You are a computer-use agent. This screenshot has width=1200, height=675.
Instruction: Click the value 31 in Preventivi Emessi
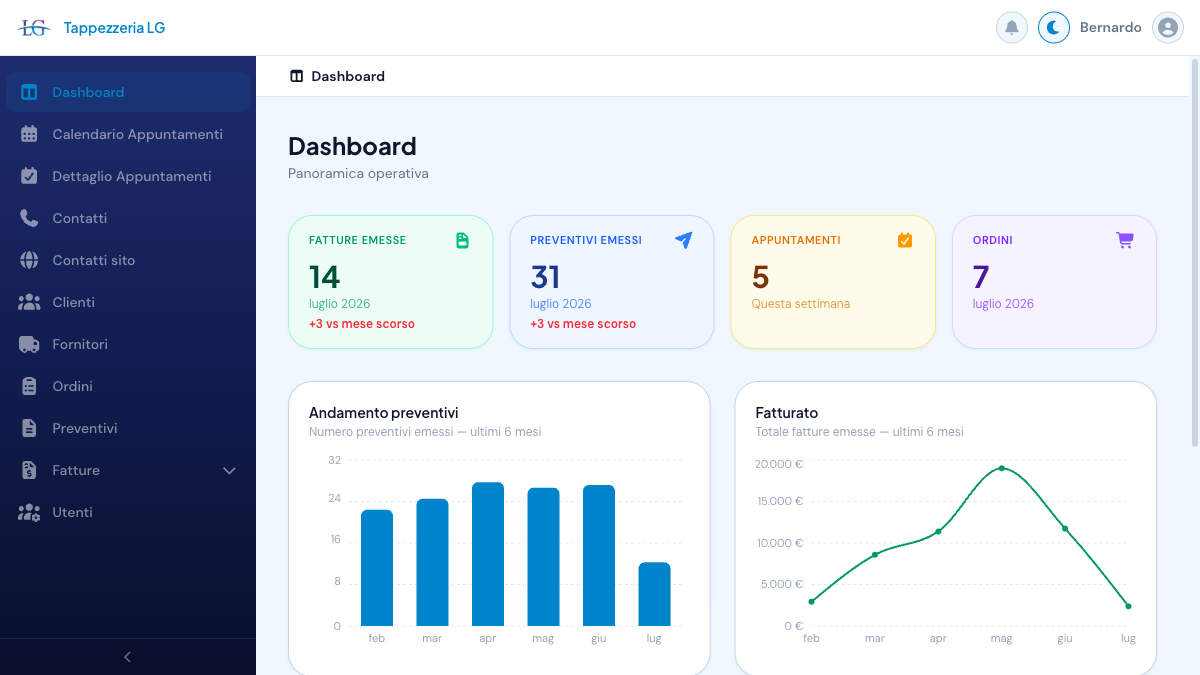[x=545, y=276]
